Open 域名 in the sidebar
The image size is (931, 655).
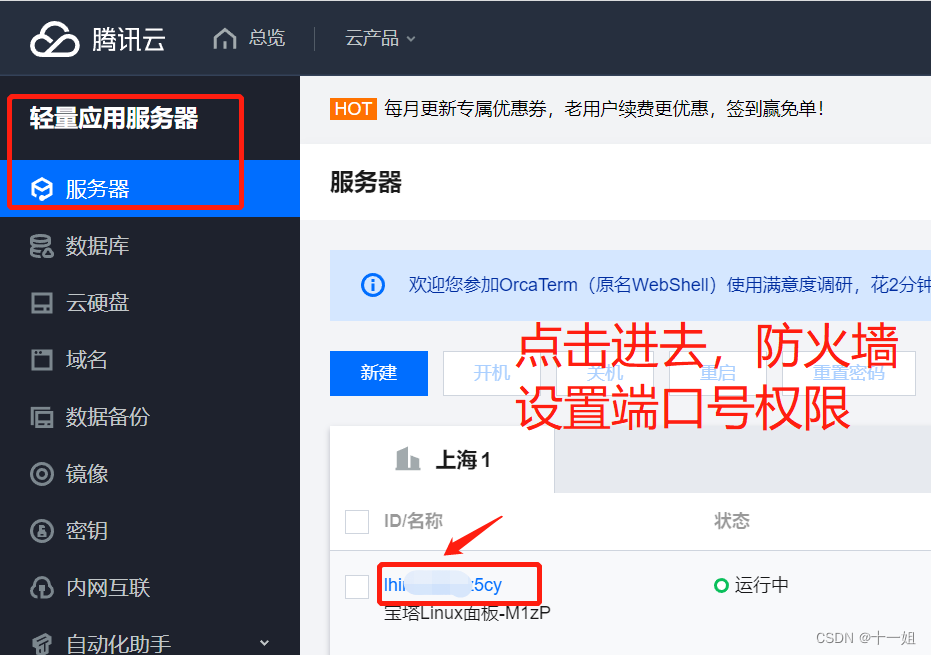point(86,360)
